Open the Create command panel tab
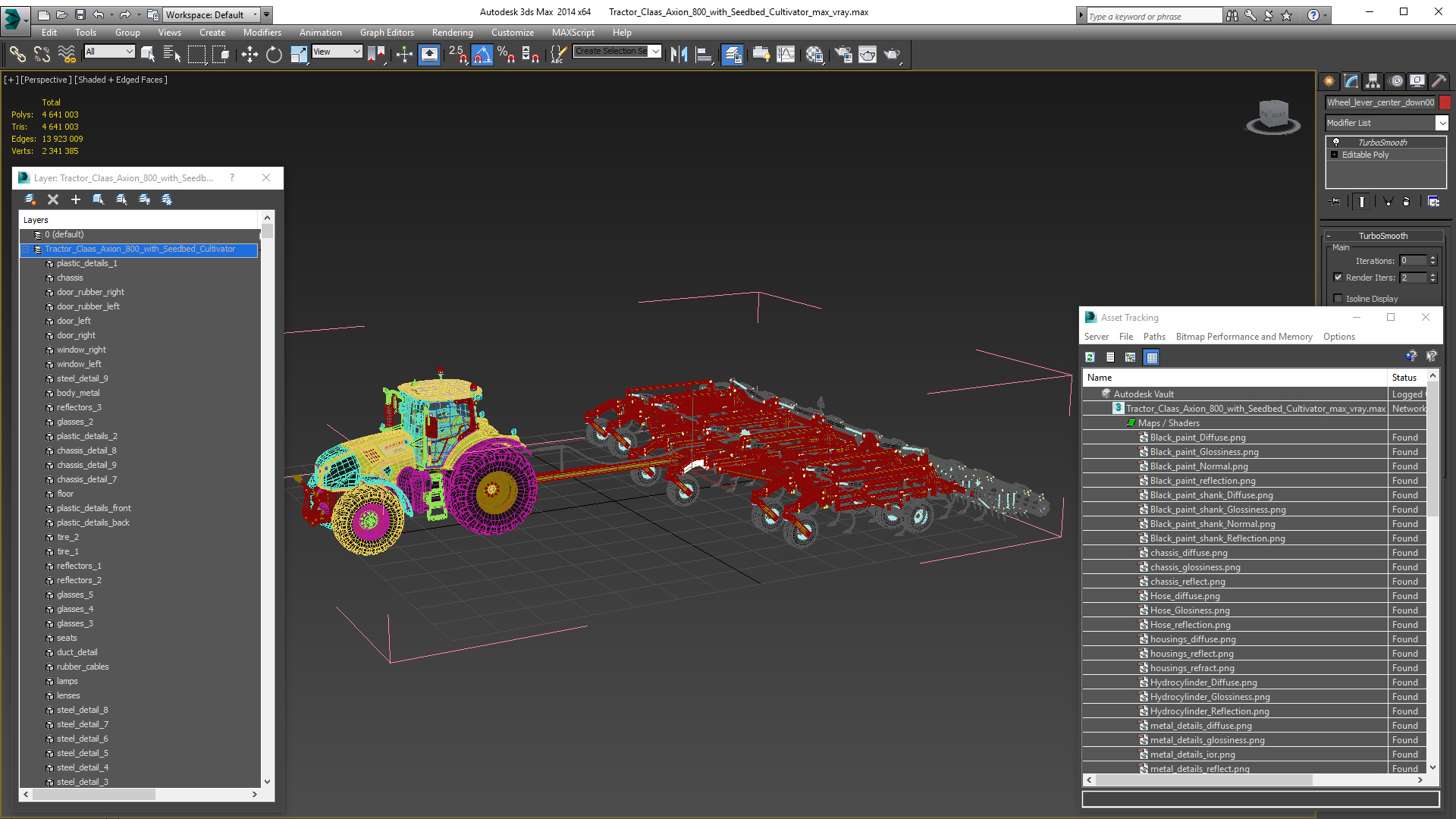Viewport: 1456px width, 819px height. click(x=1329, y=81)
